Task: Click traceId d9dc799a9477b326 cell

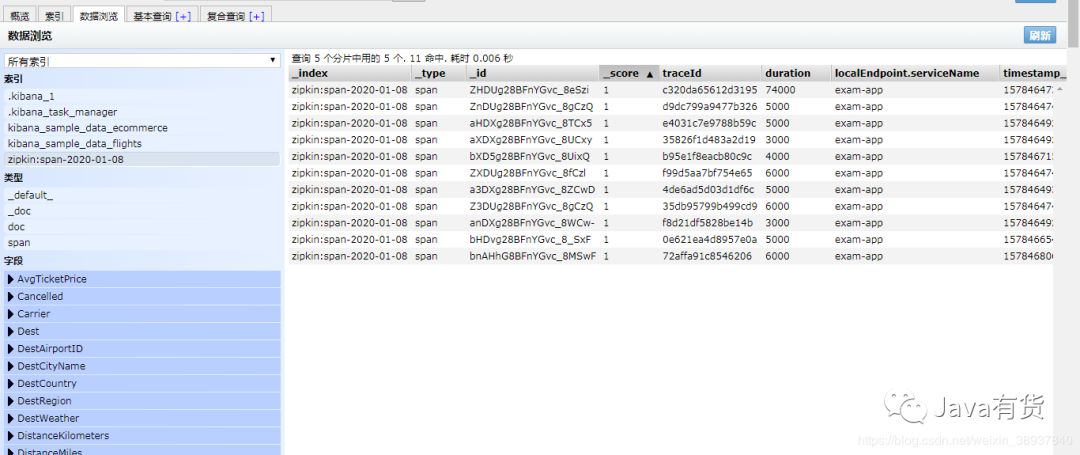Action: pyautogui.click(x=709, y=107)
